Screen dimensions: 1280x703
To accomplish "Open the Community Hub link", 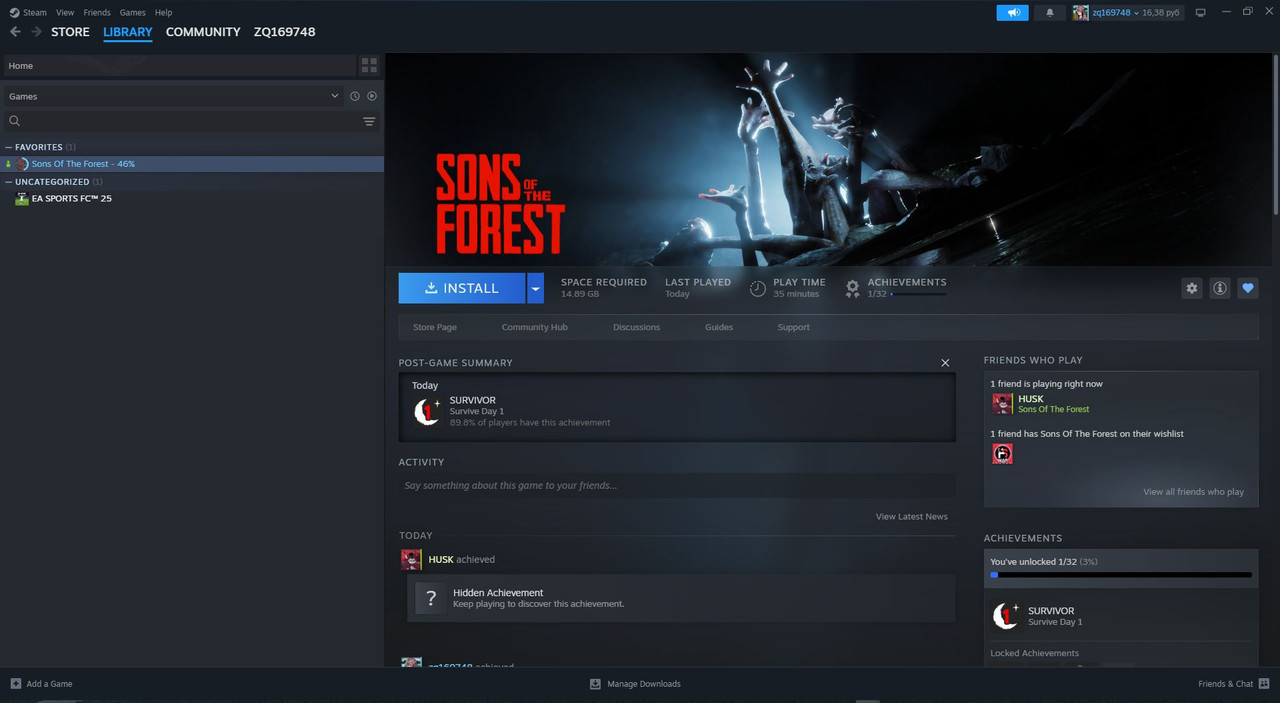I will point(534,327).
